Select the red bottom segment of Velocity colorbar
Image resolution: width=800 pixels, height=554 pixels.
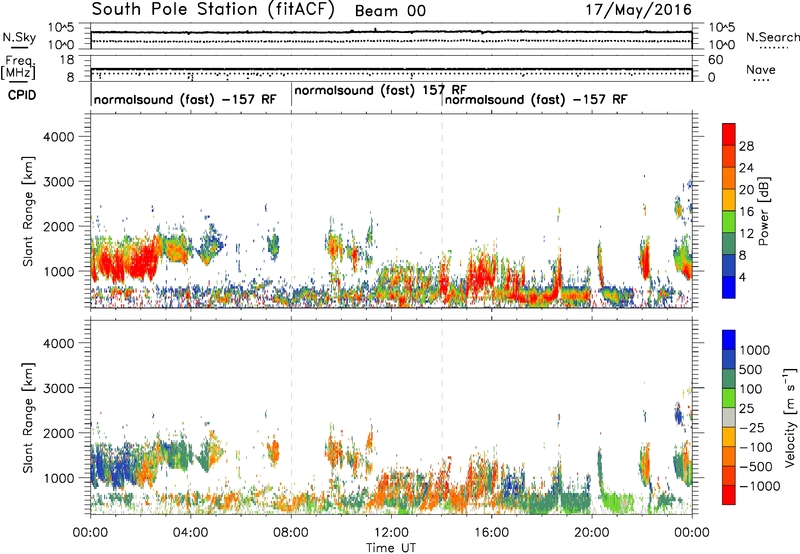[x=729, y=495]
